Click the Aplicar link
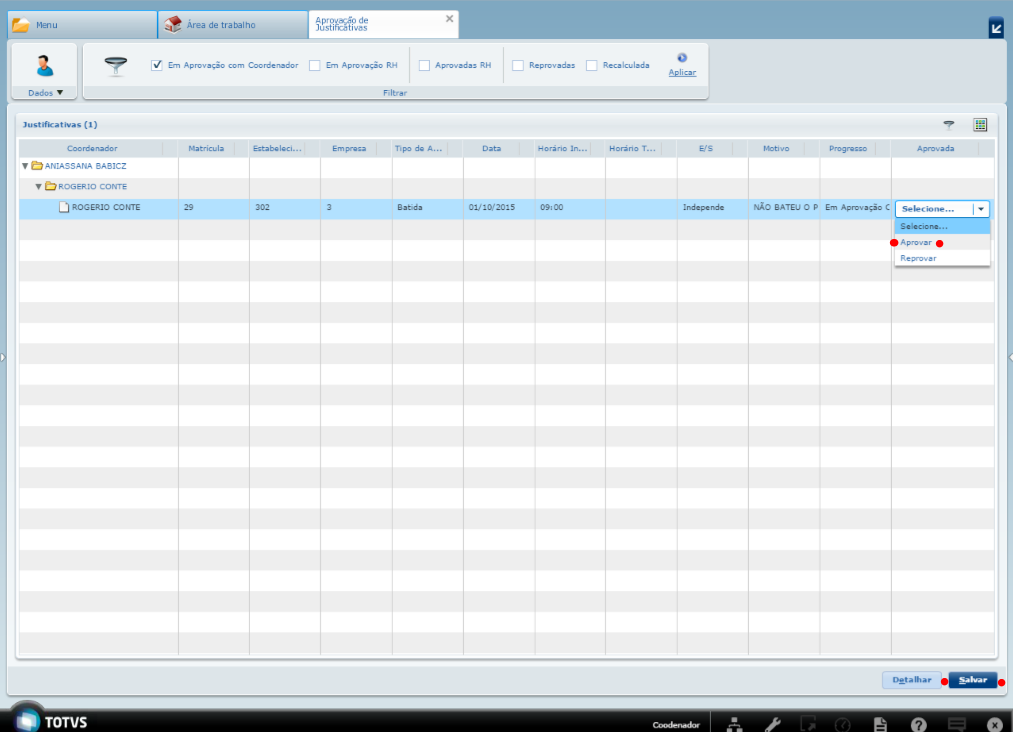 pos(682,72)
